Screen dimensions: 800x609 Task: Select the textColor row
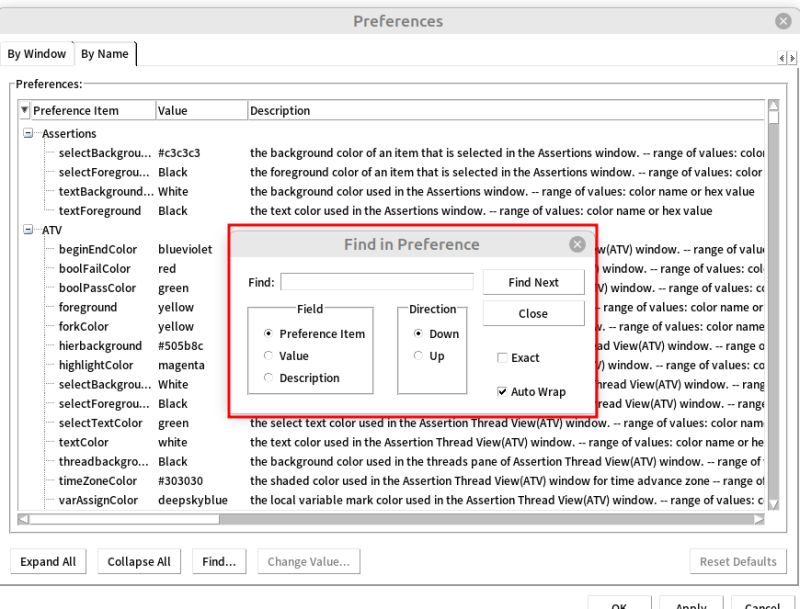[x=391, y=442]
